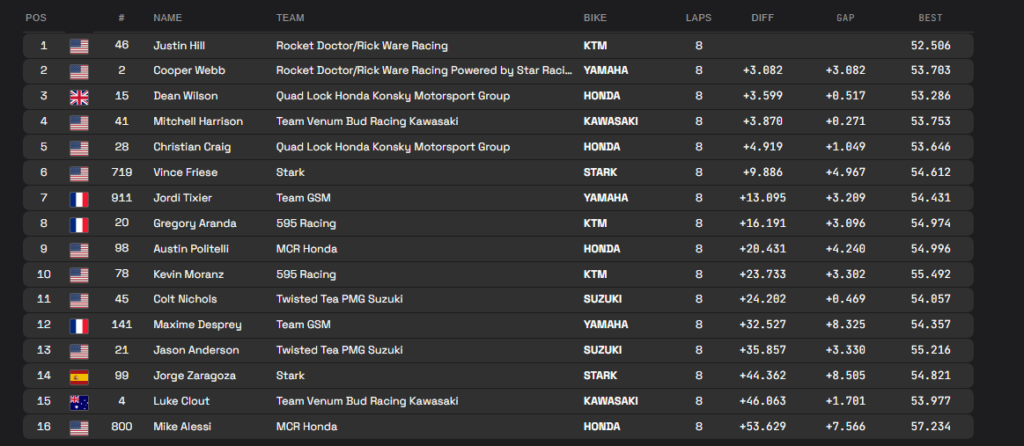Viewport: 1024px width, 446px height.
Task: Click diff value +53.629
Action: [763, 426]
